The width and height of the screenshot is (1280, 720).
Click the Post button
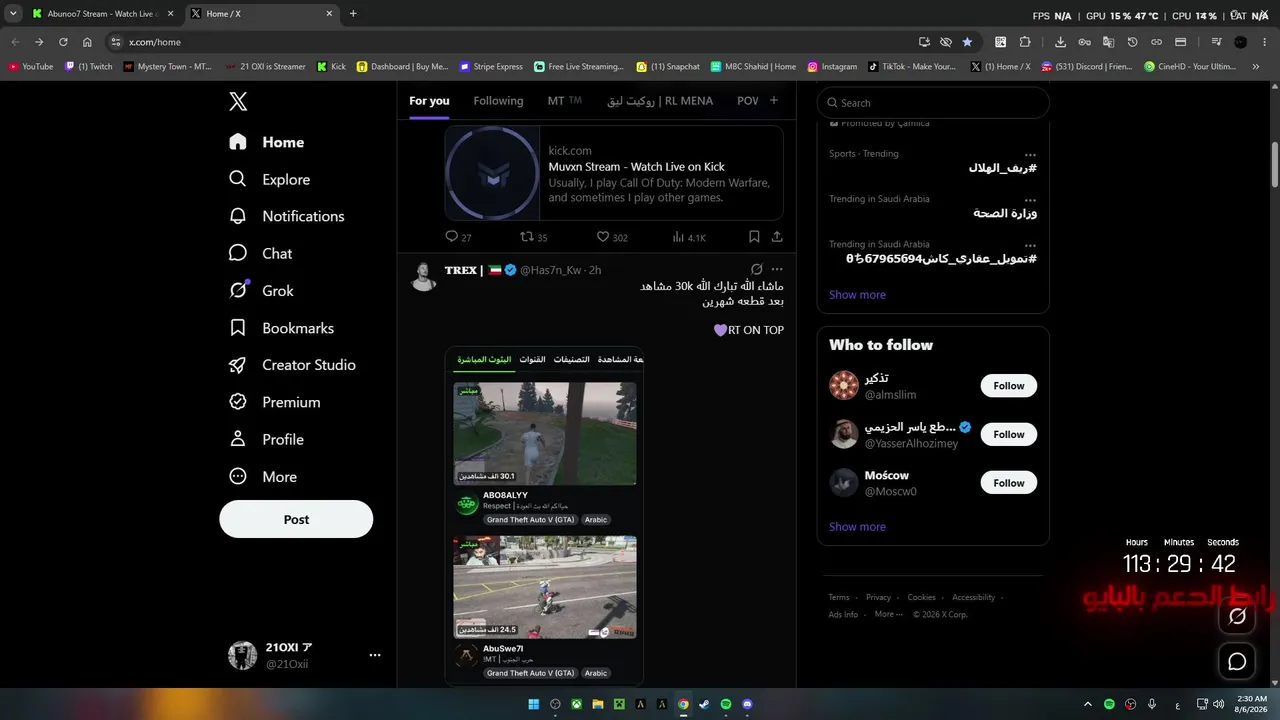[296, 519]
